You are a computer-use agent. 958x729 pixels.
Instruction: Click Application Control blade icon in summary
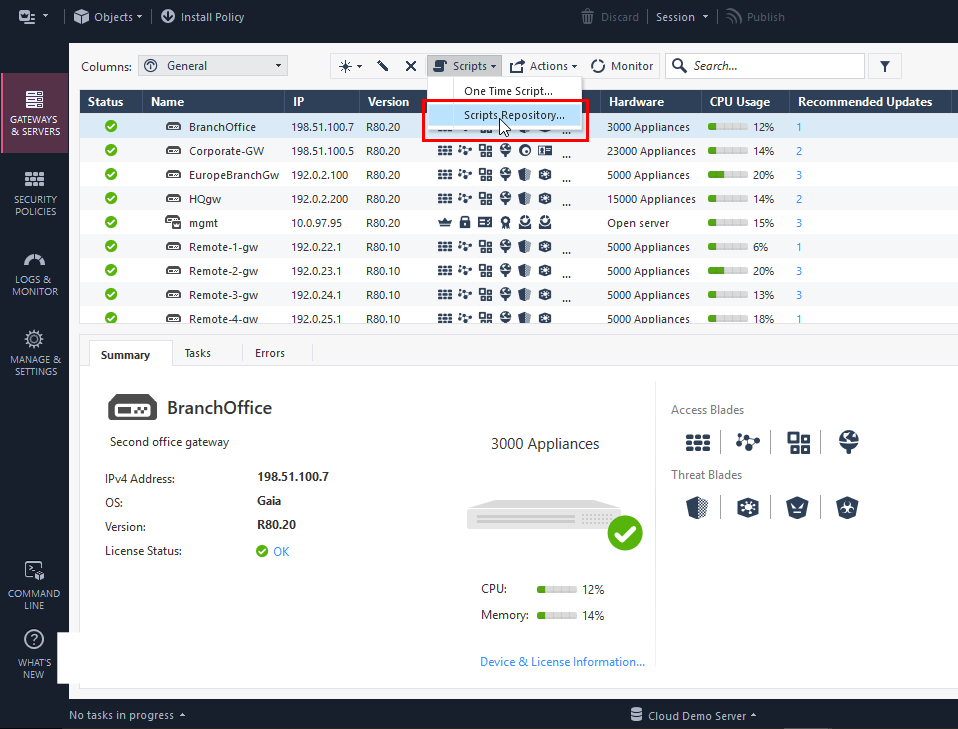(x=798, y=442)
